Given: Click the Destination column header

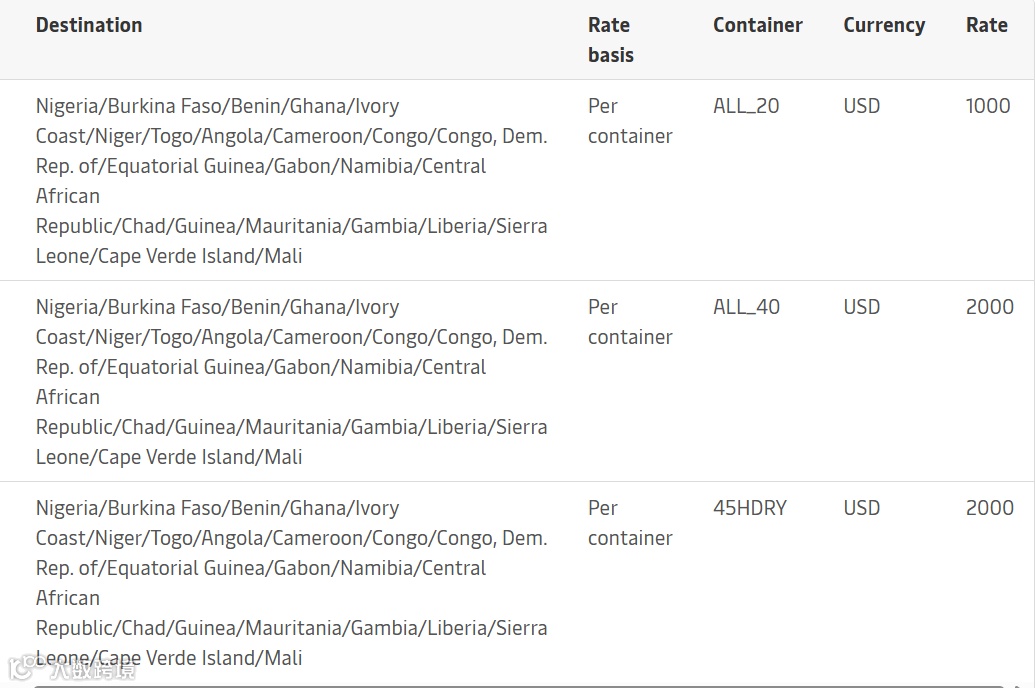Looking at the screenshot, I should (x=89, y=25).
